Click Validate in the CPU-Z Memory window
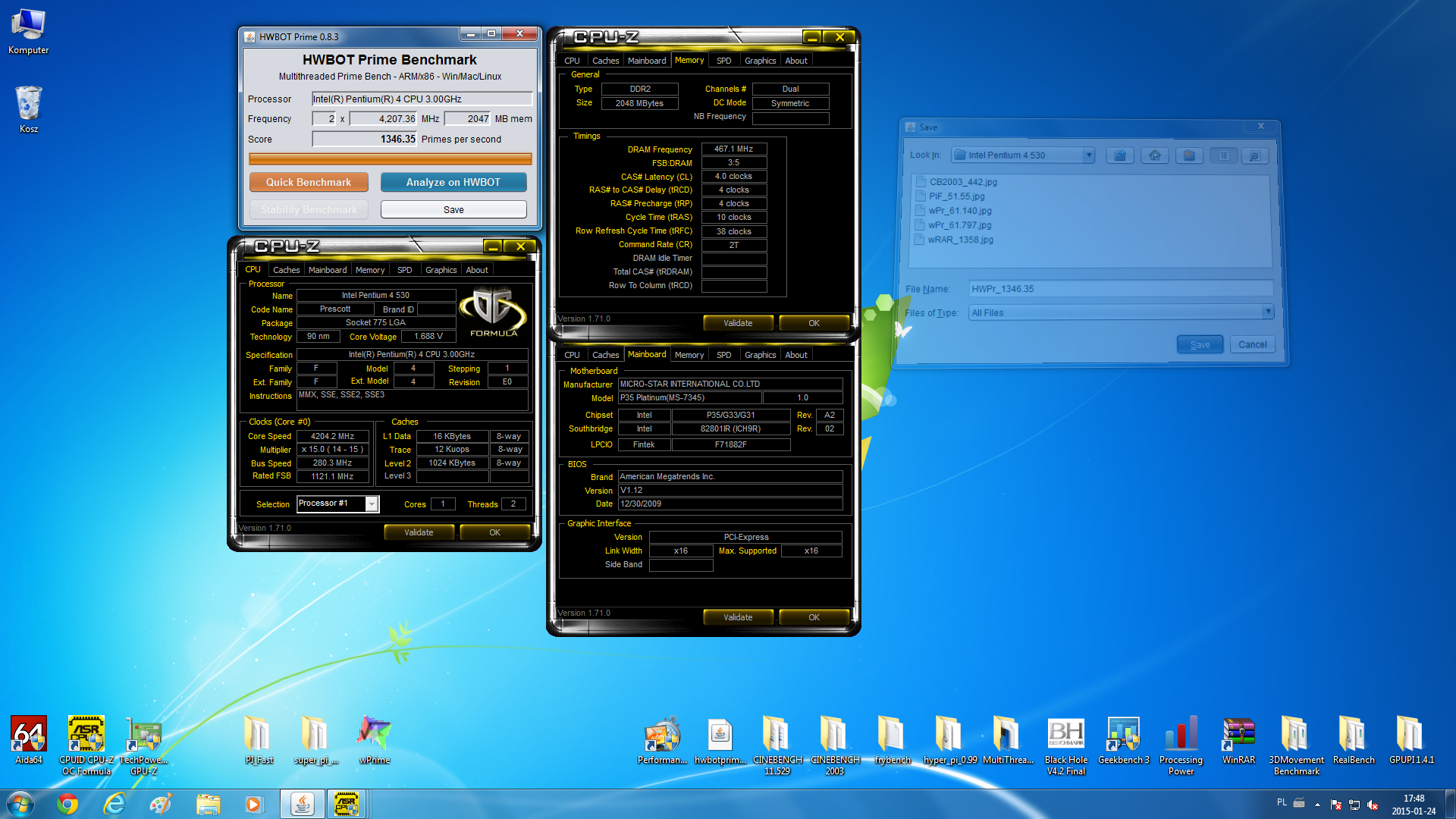Viewport: 1456px width, 819px height. click(738, 323)
